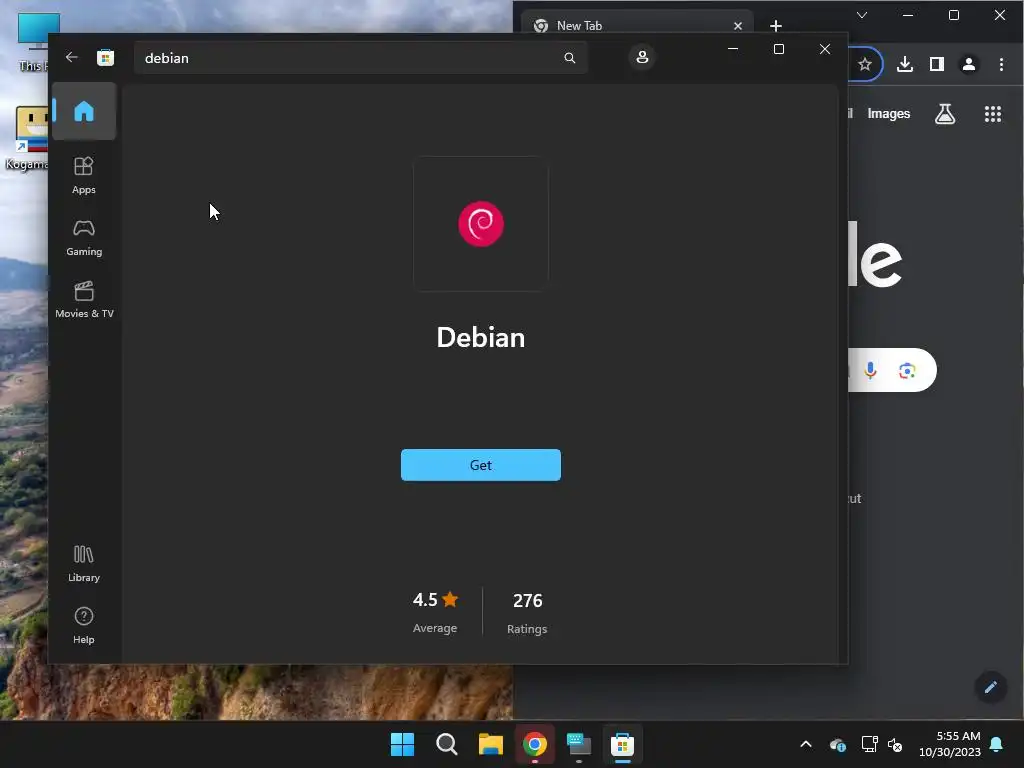Open the Windows Start menu

[402, 744]
